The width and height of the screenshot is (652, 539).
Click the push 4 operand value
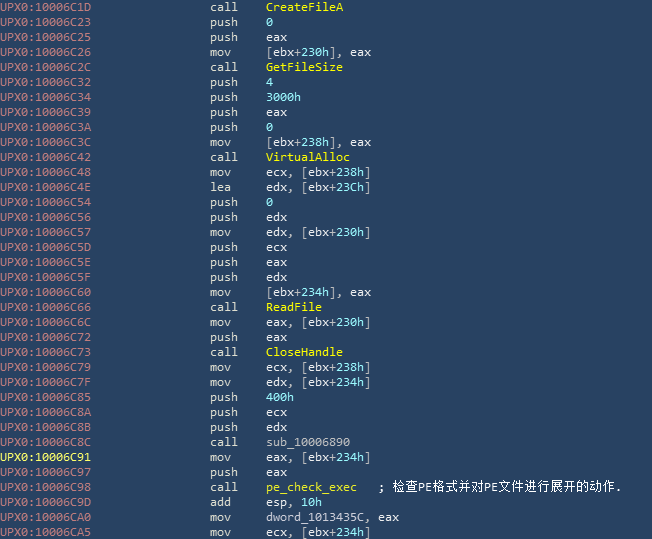270,82
